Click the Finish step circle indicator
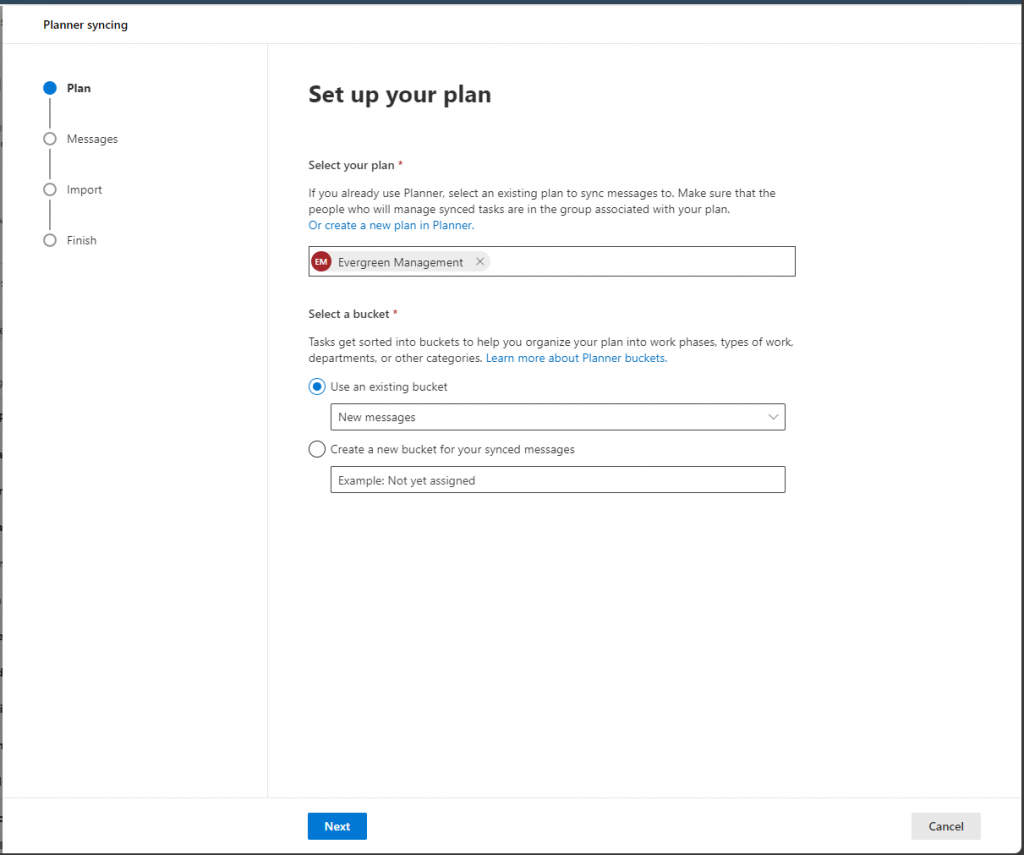 tap(50, 240)
